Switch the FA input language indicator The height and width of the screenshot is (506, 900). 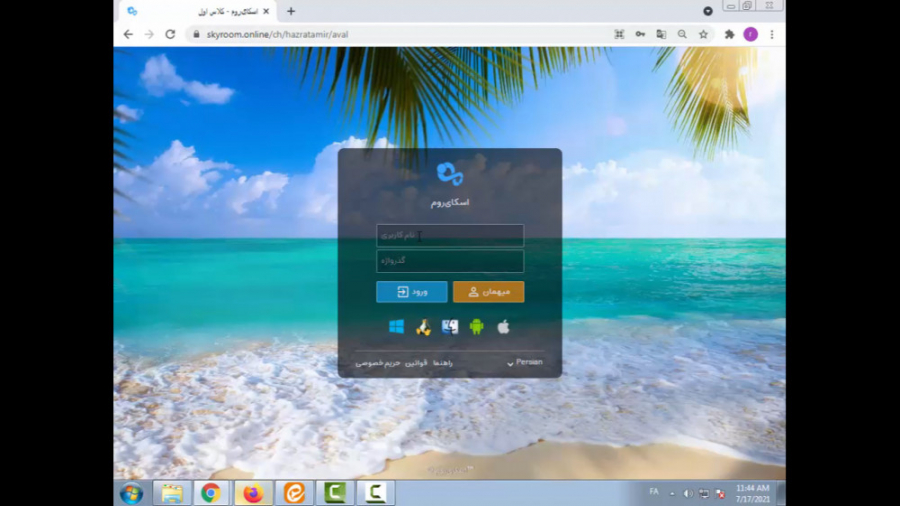pyautogui.click(x=654, y=492)
